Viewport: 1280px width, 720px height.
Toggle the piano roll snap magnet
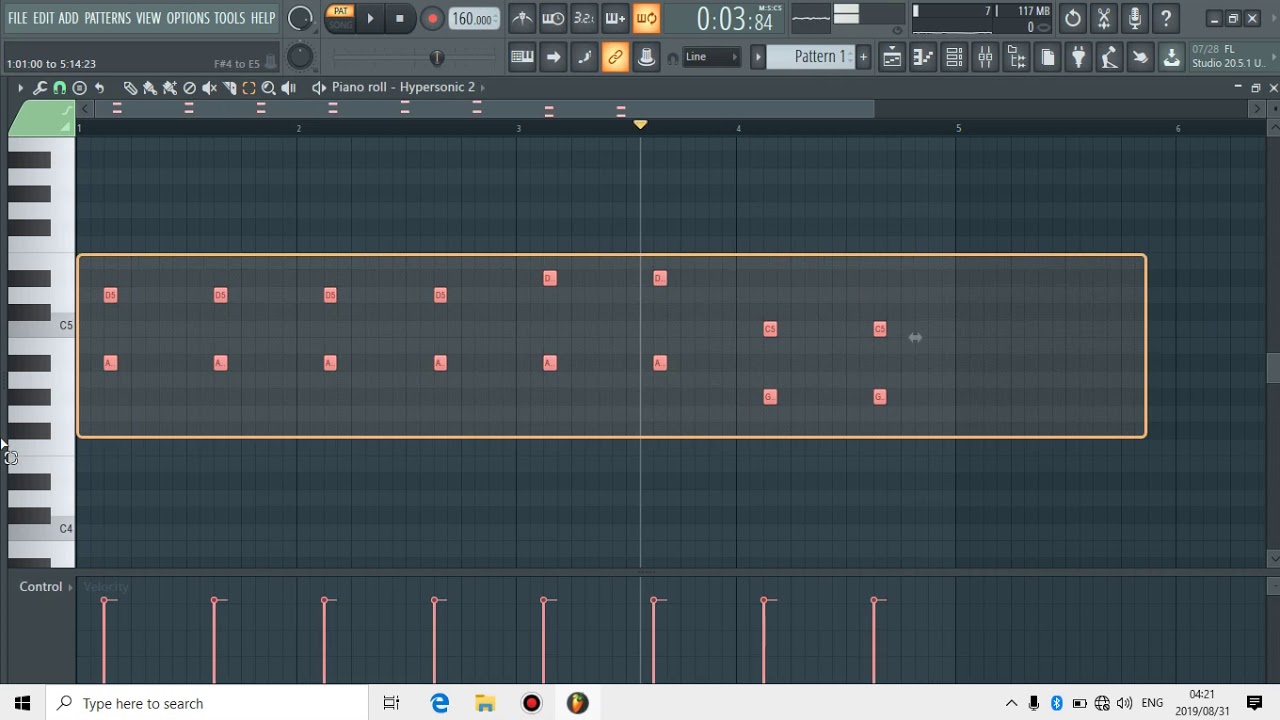60,88
